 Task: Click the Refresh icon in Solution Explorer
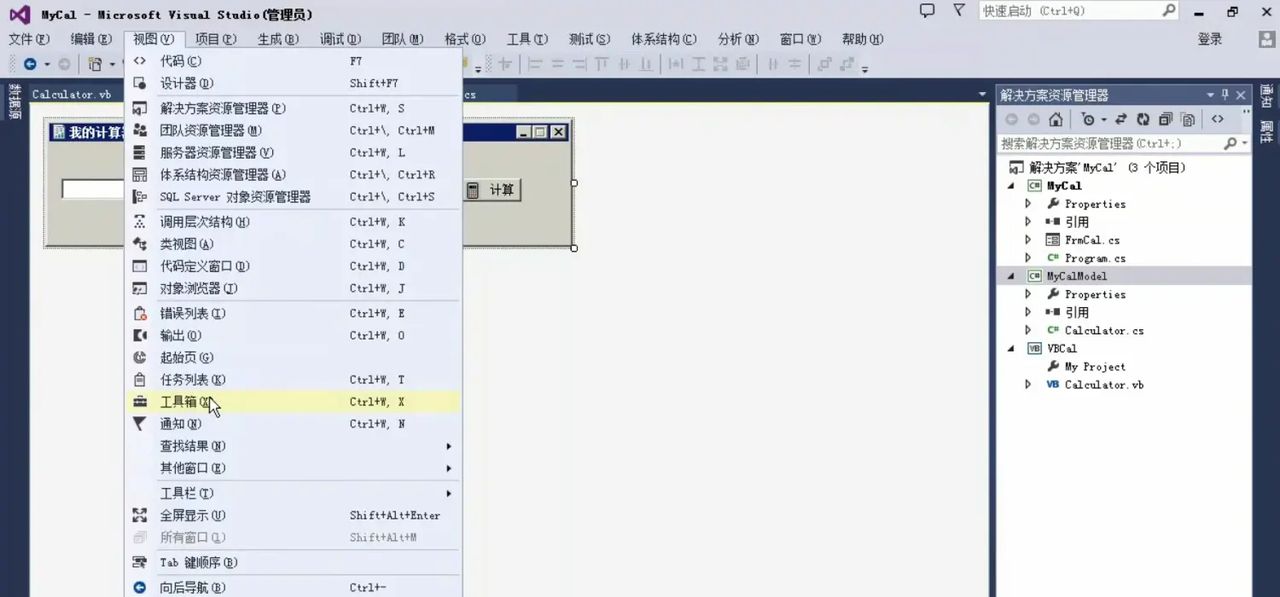tap(1145, 119)
